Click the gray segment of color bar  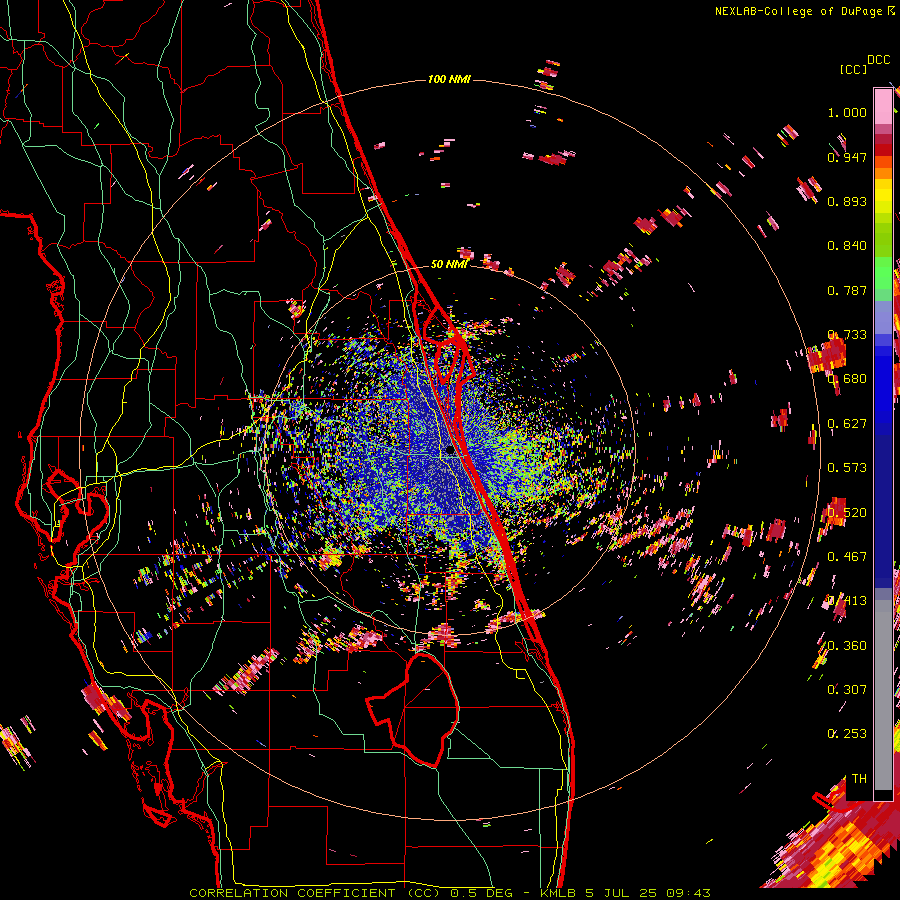883,695
